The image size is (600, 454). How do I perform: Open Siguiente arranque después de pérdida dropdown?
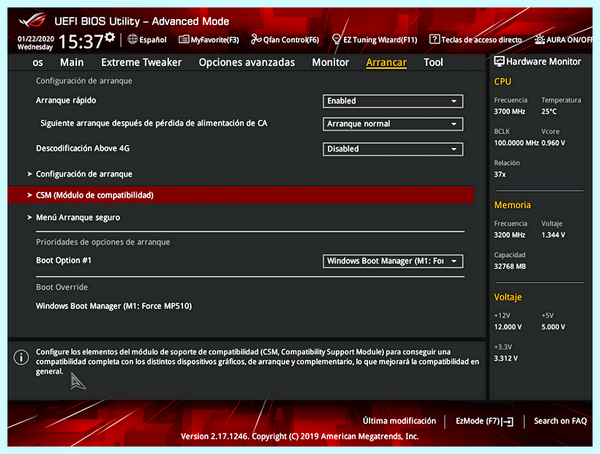(x=393, y=124)
